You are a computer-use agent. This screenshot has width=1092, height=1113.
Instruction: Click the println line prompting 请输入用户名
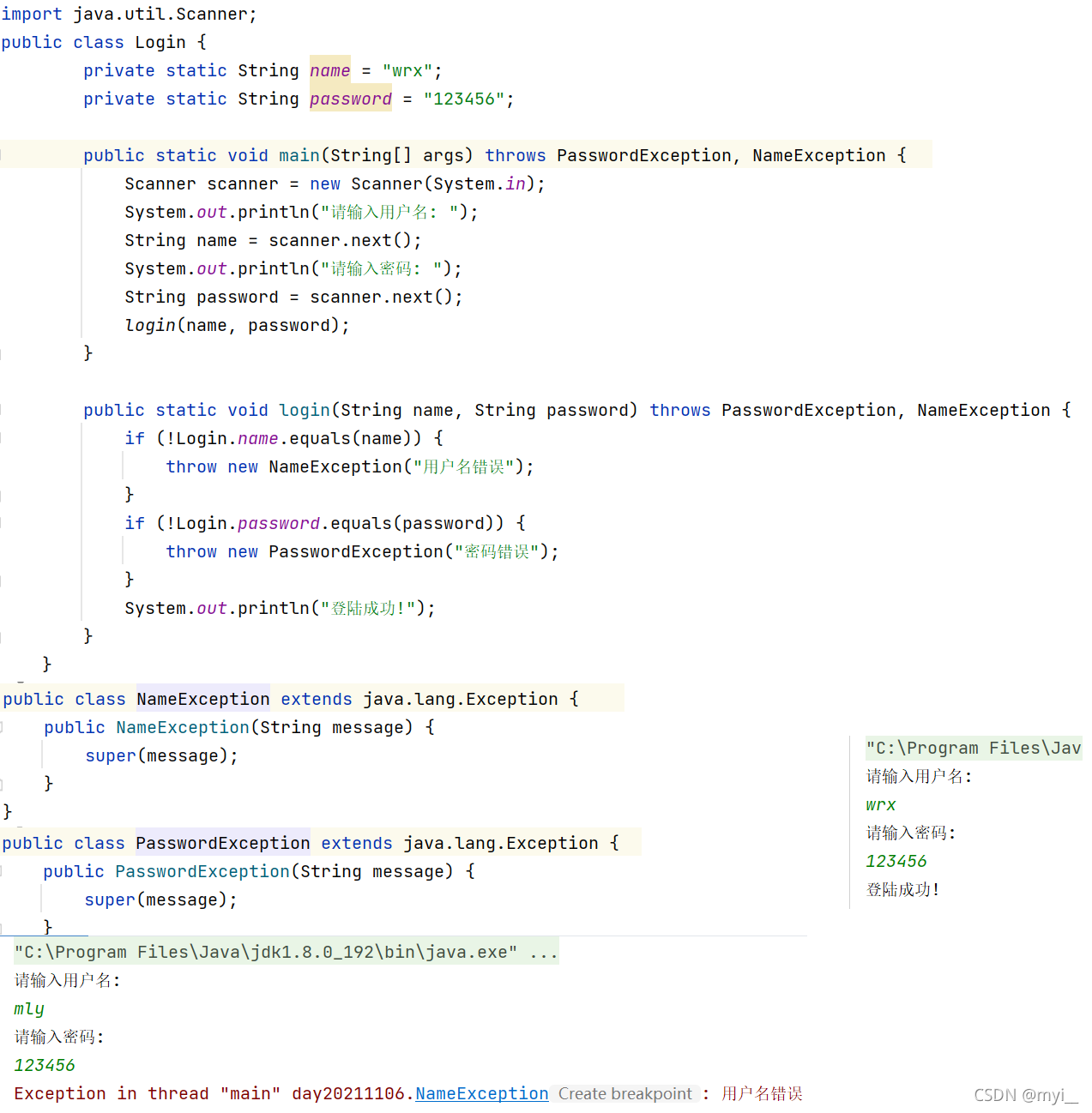pyautogui.click(x=301, y=212)
